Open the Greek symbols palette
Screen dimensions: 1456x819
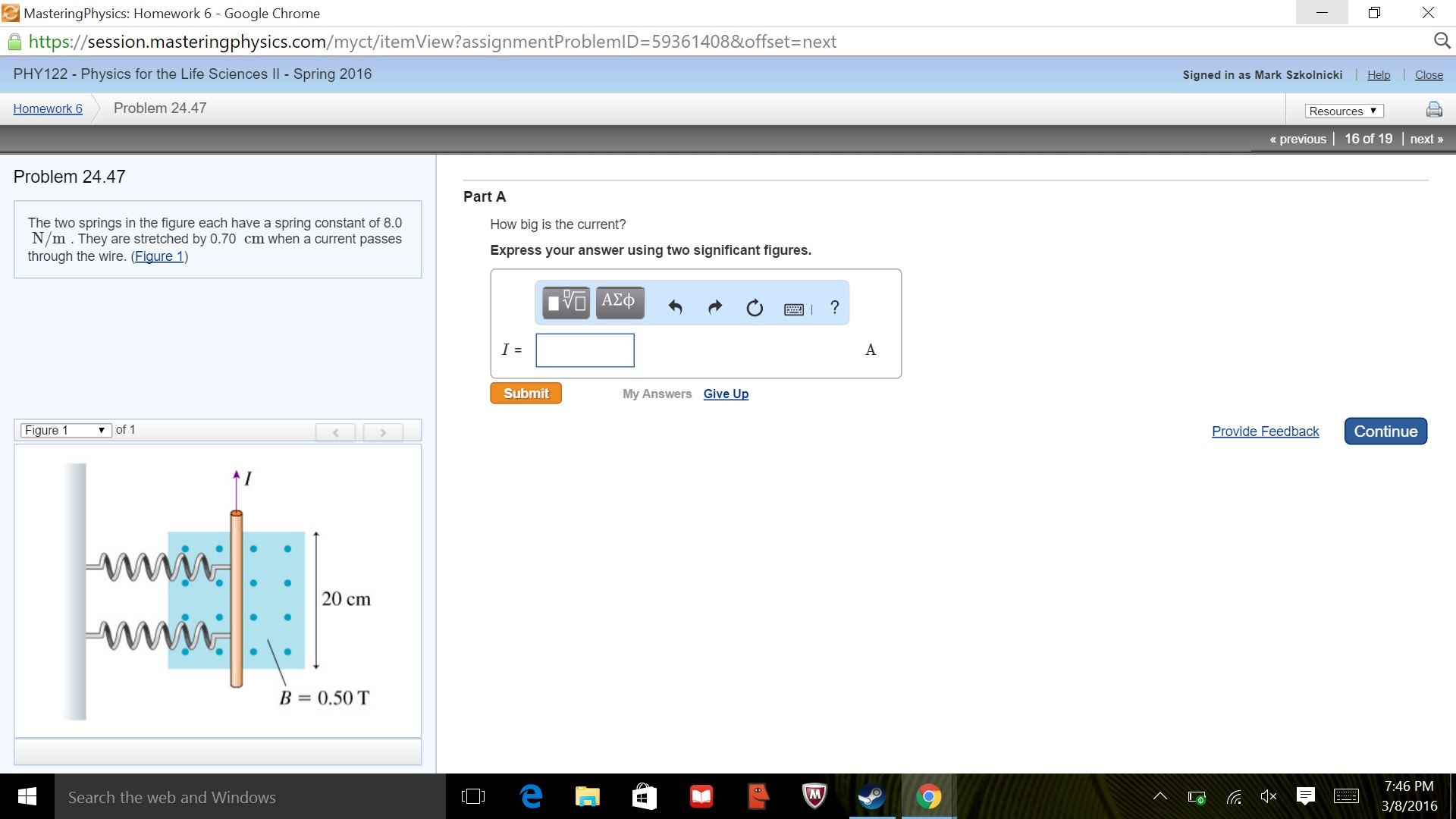pos(619,303)
